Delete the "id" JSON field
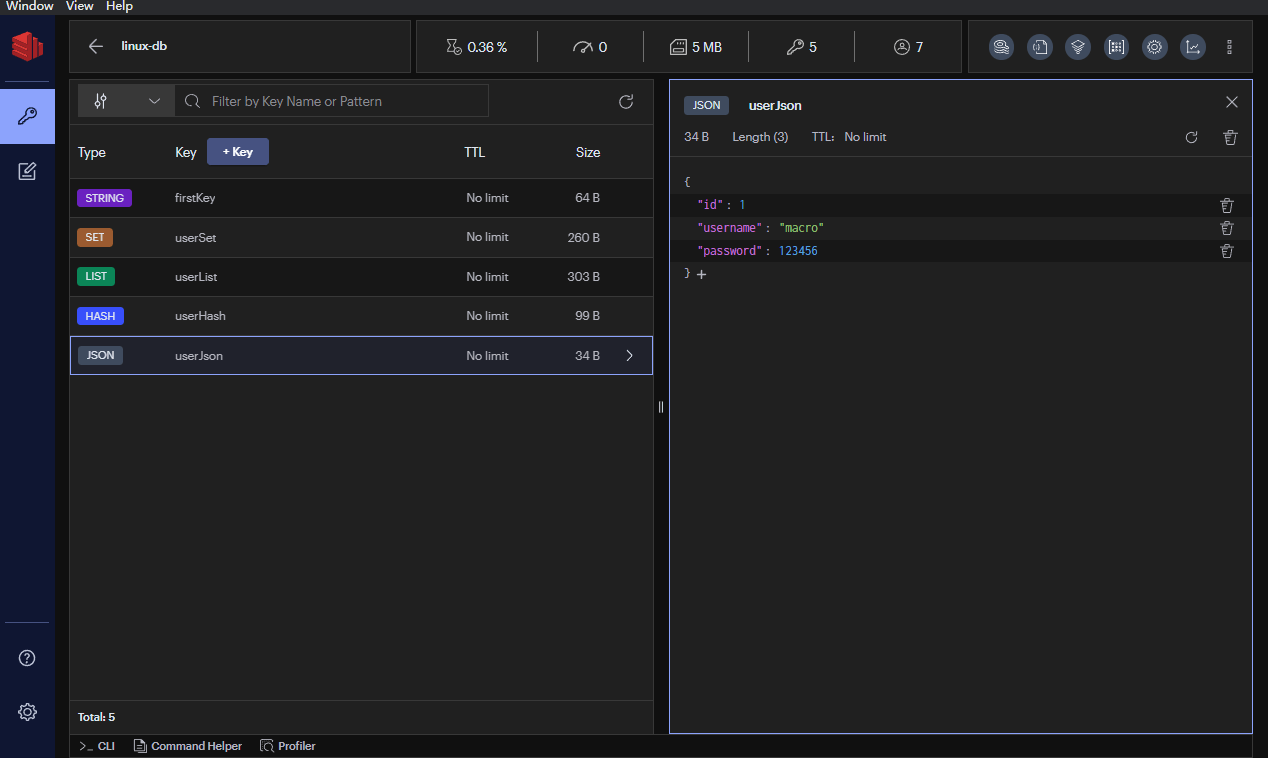 point(1227,205)
